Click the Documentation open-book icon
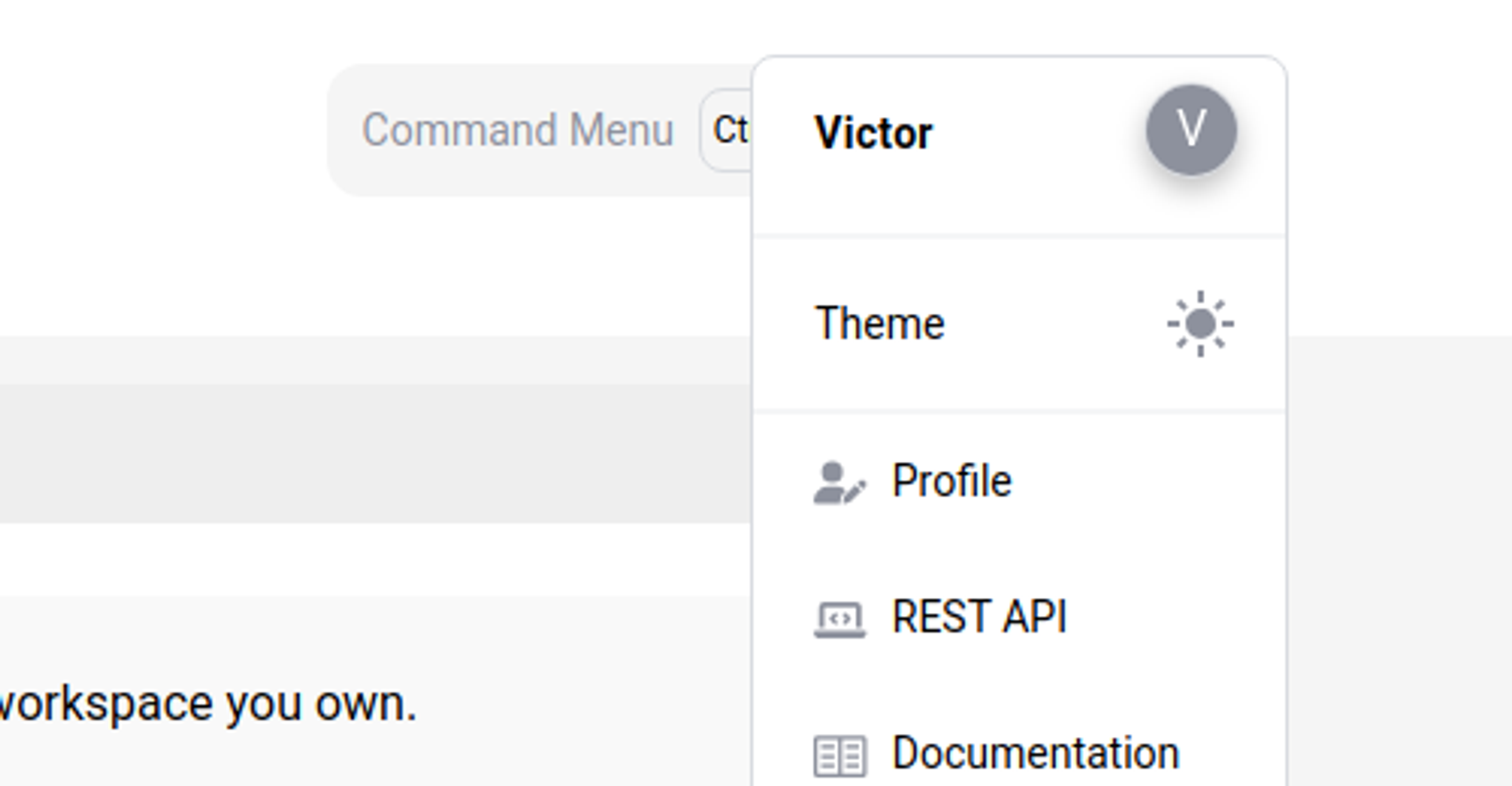The image size is (1512, 786). (x=839, y=755)
